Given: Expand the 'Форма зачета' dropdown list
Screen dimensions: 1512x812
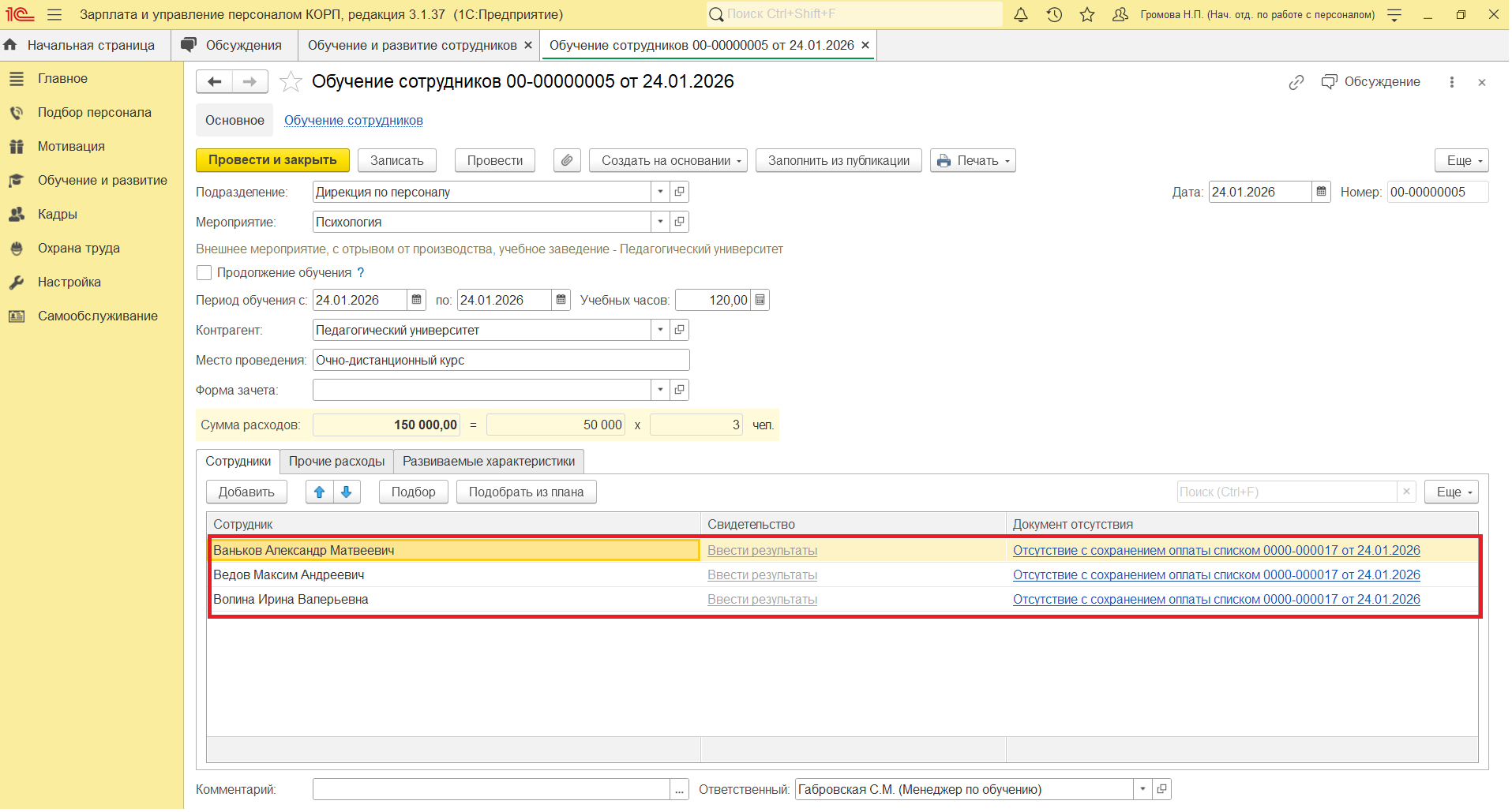Looking at the screenshot, I should pos(660,391).
